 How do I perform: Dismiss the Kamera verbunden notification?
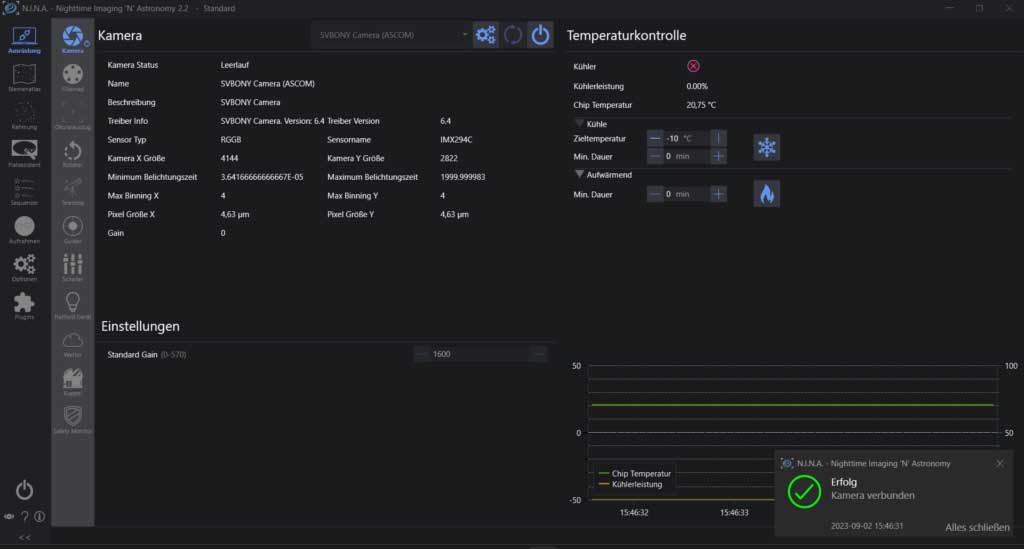(x=1000, y=463)
